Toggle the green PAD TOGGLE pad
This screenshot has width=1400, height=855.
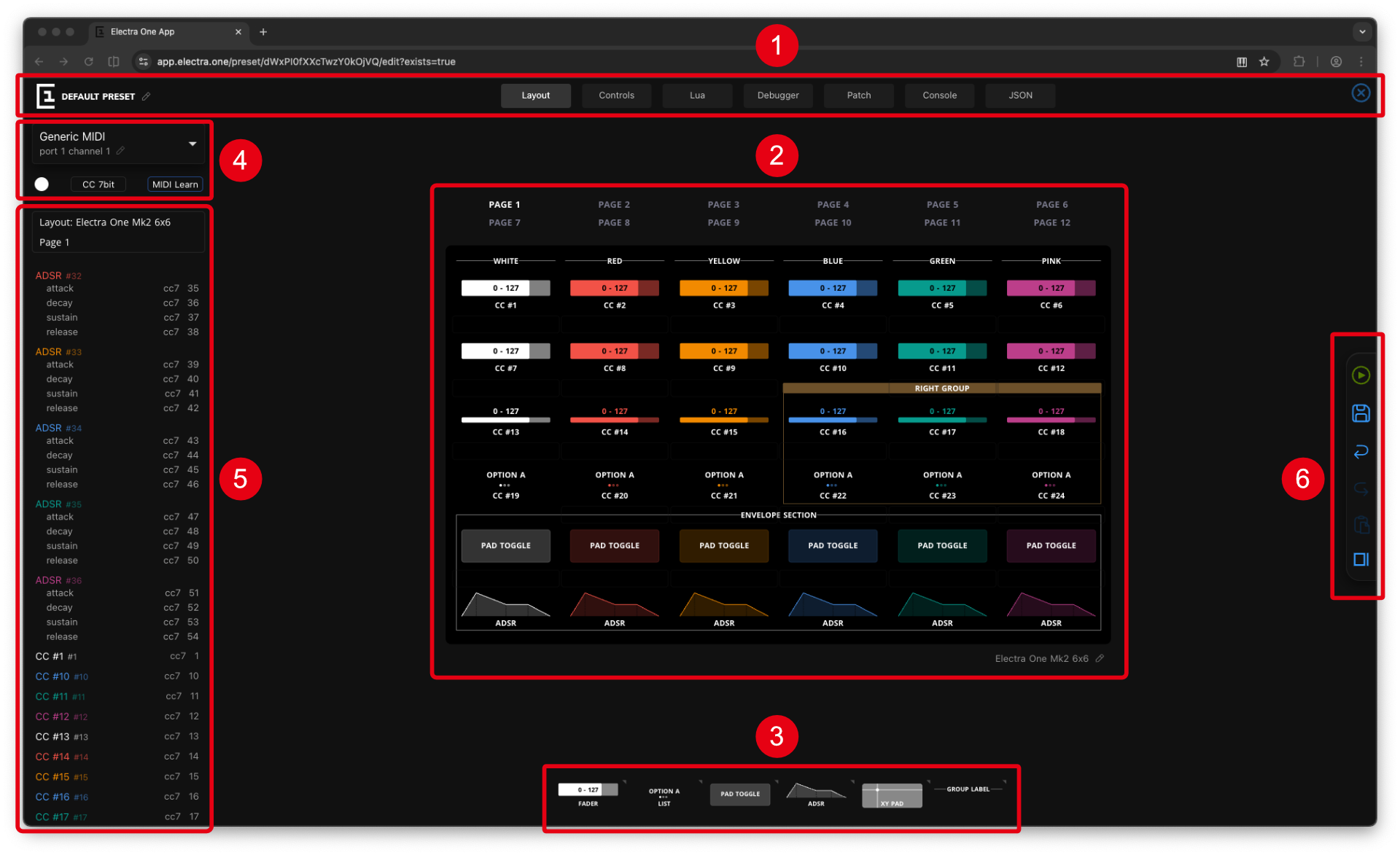pyautogui.click(x=942, y=546)
